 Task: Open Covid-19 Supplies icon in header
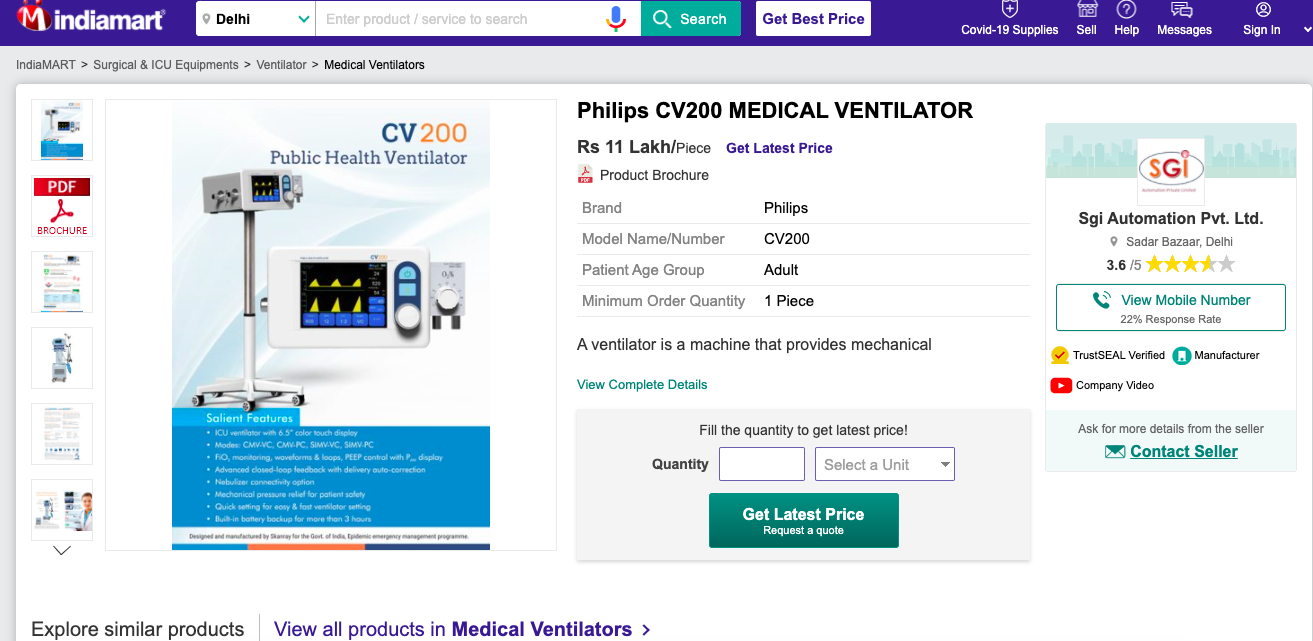(1010, 10)
